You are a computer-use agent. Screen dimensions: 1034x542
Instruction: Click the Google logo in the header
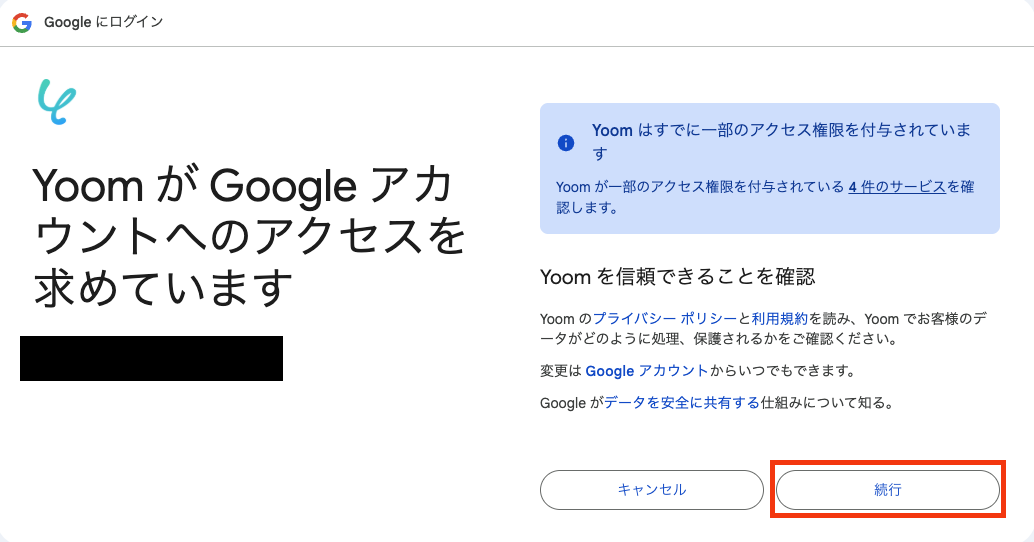tap(21, 22)
